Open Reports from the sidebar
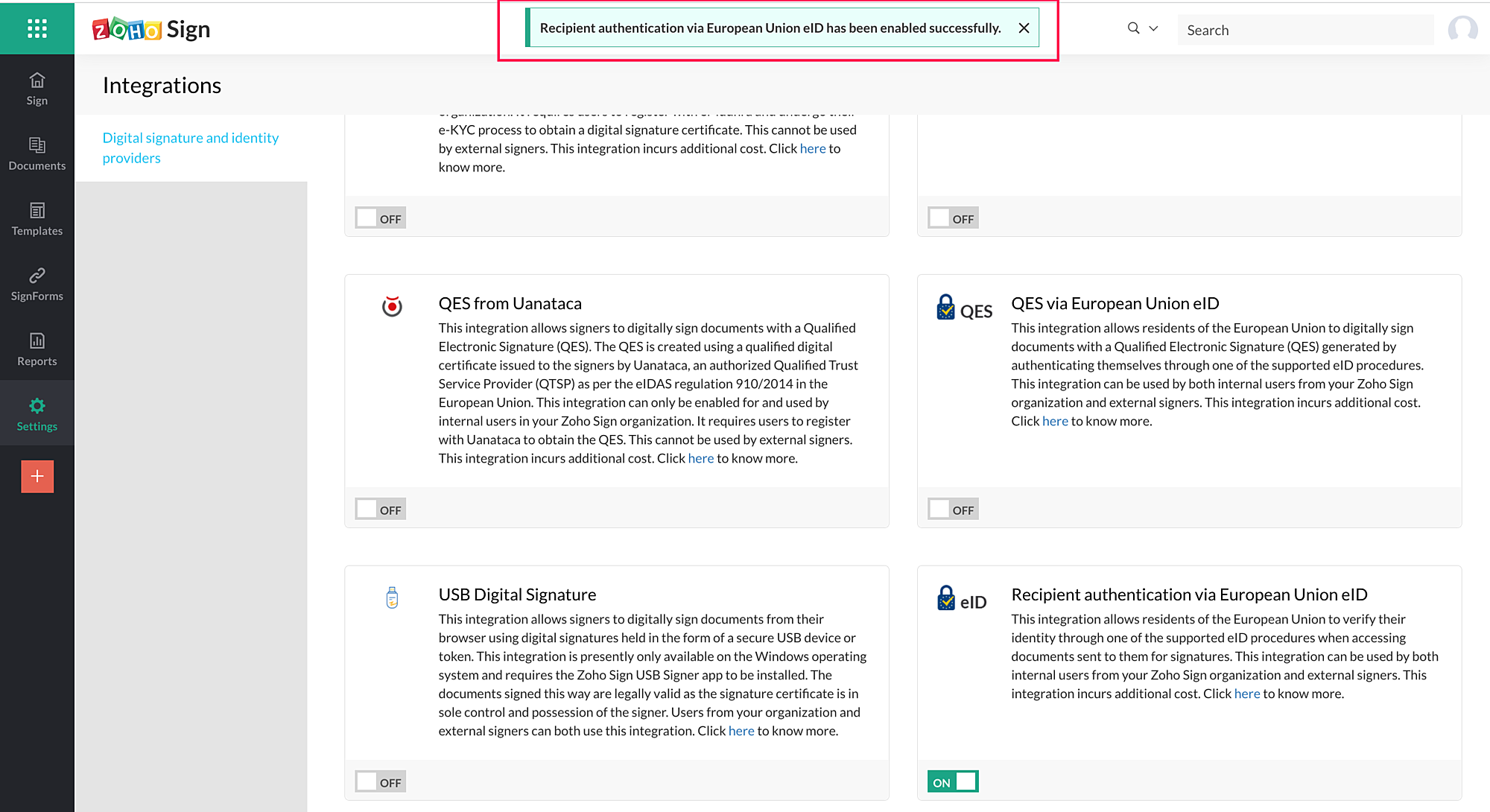Image resolution: width=1490 pixels, height=812 pixels. 37,349
